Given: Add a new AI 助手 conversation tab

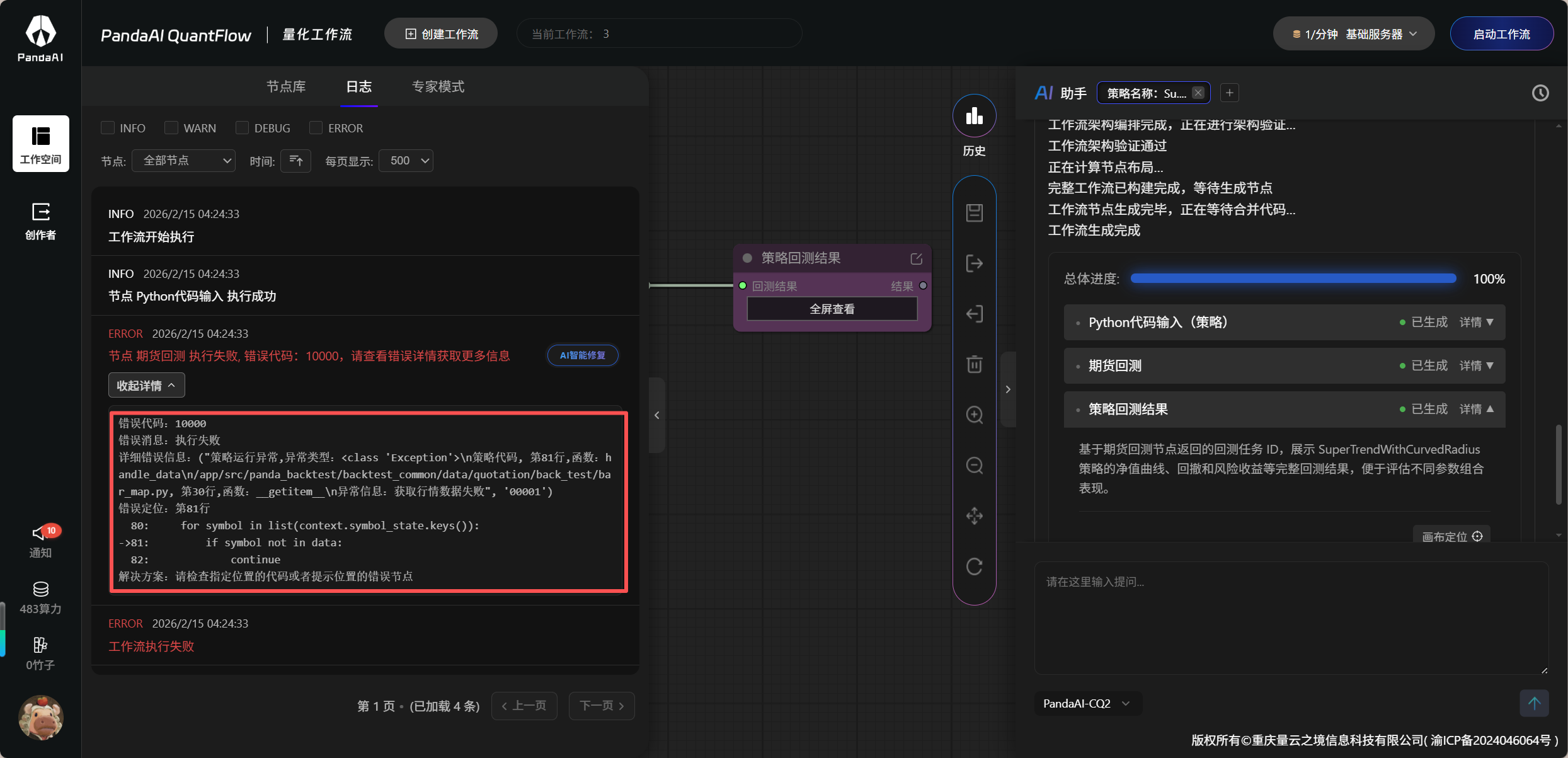Looking at the screenshot, I should click(1229, 93).
